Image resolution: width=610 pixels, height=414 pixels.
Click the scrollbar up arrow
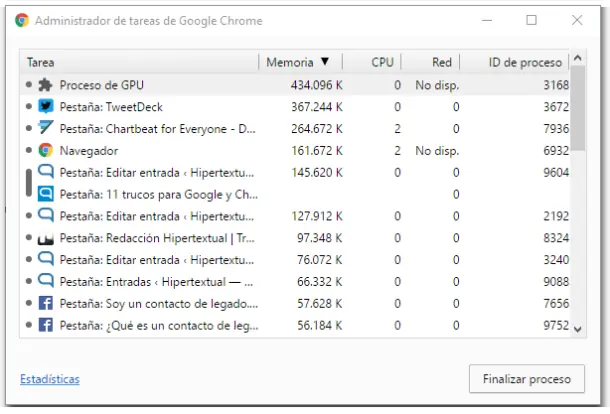point(578,58)
